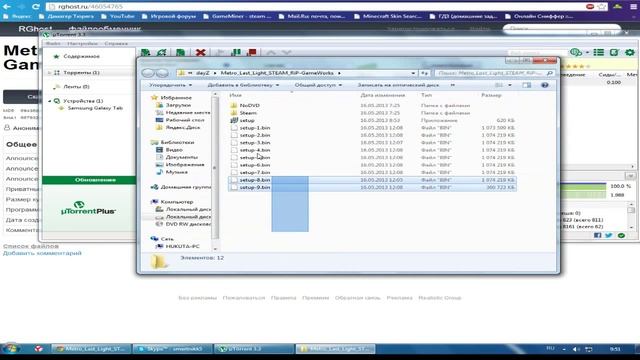Select the setup application file
Screen dimensions: 640x360
pyautogui.click(x=247, y=120)
